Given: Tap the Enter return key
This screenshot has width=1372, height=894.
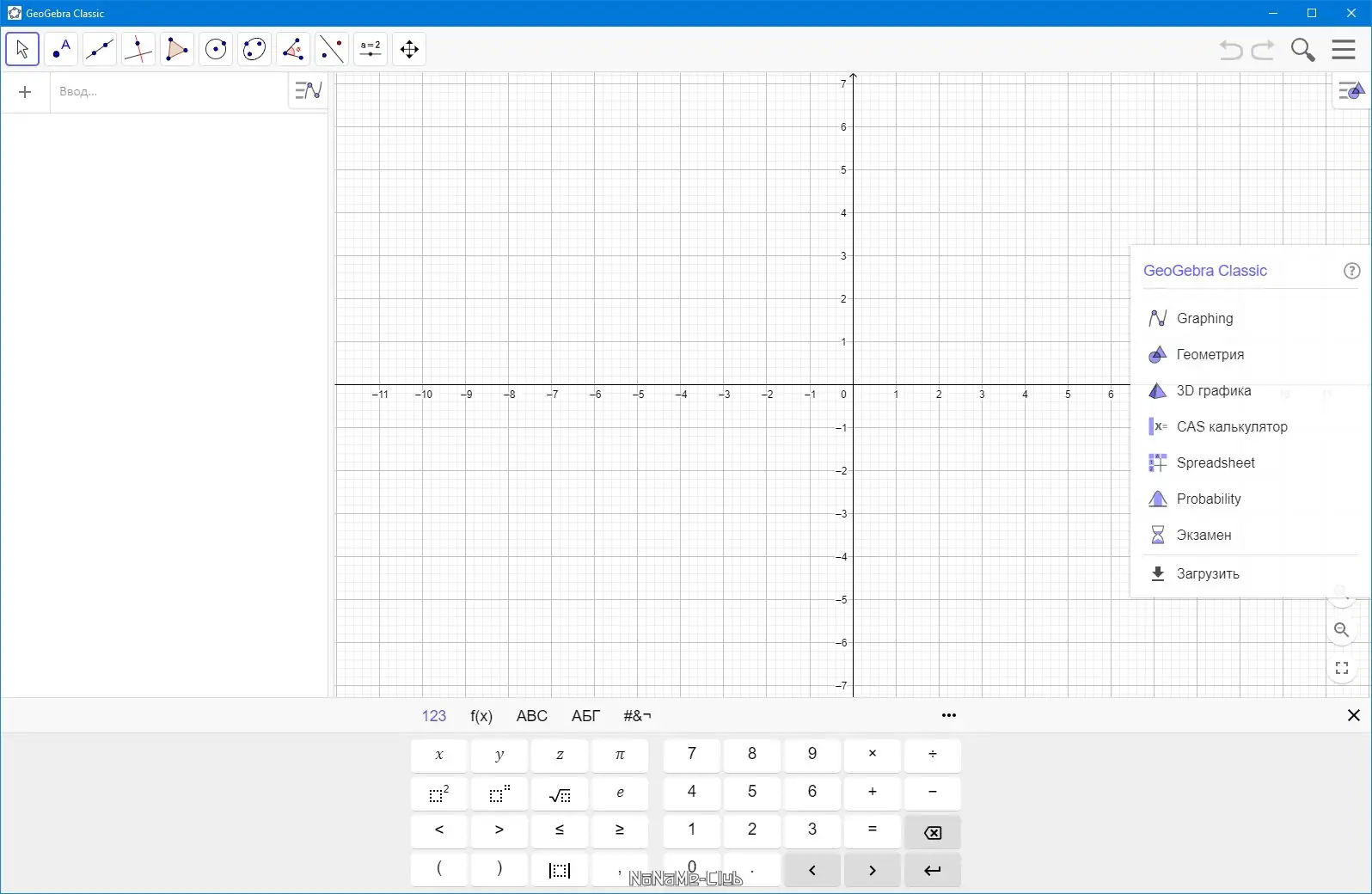Looking at the screenshot, I should point(933,870).
